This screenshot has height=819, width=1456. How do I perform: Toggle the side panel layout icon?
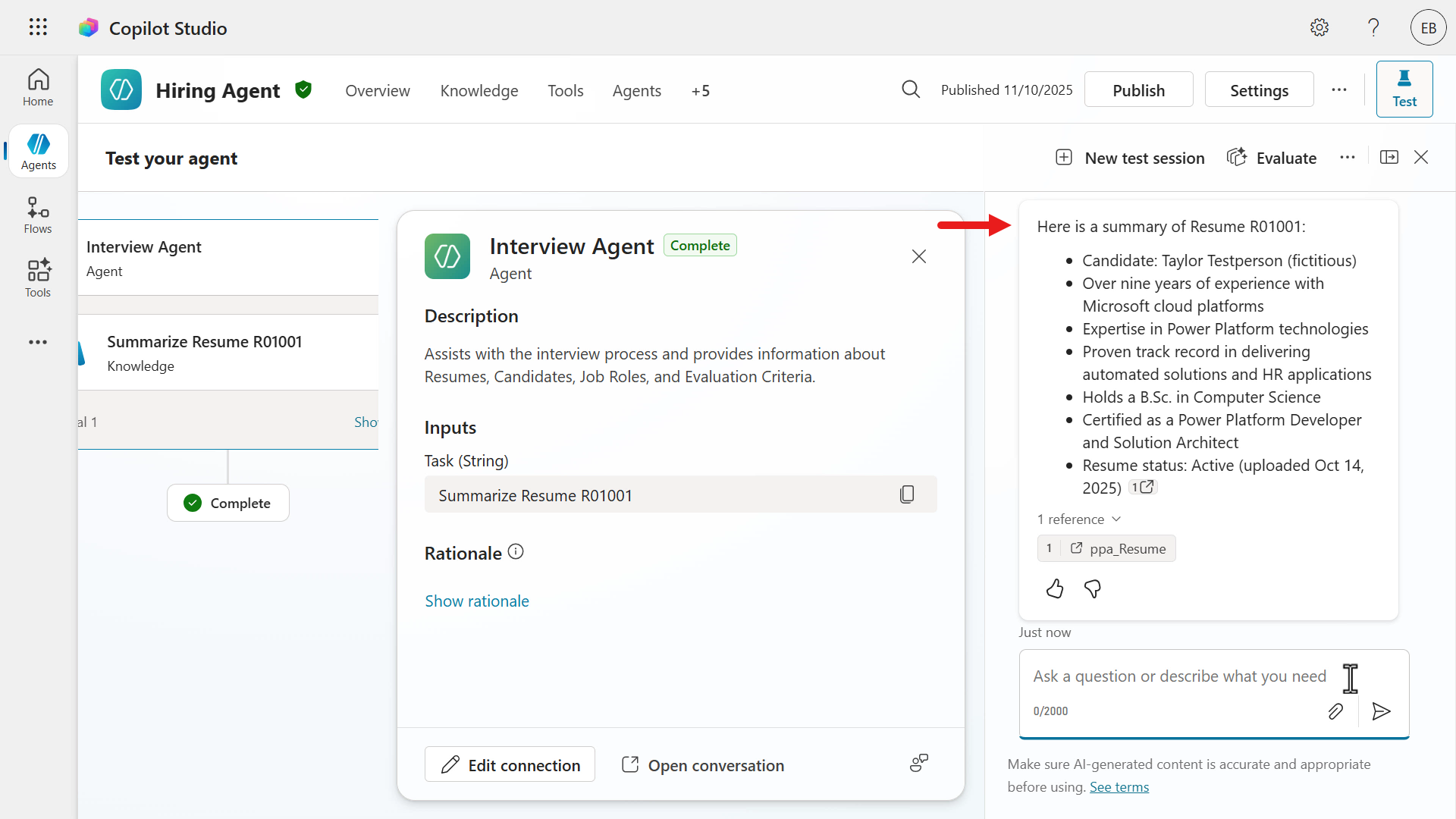(x=1389, y=157)
